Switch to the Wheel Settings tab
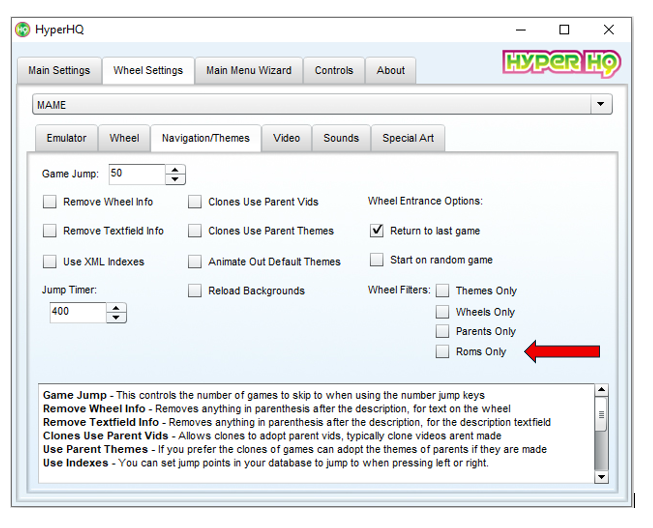 coord(148,70)
